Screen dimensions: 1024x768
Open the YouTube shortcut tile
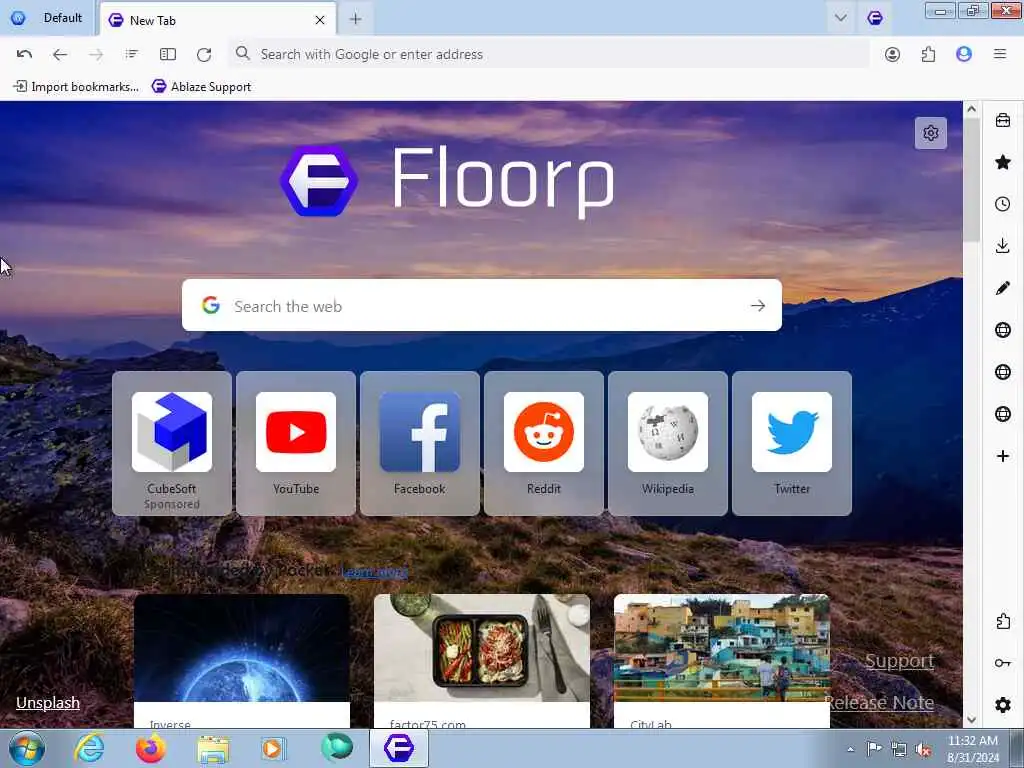[296, 443]
